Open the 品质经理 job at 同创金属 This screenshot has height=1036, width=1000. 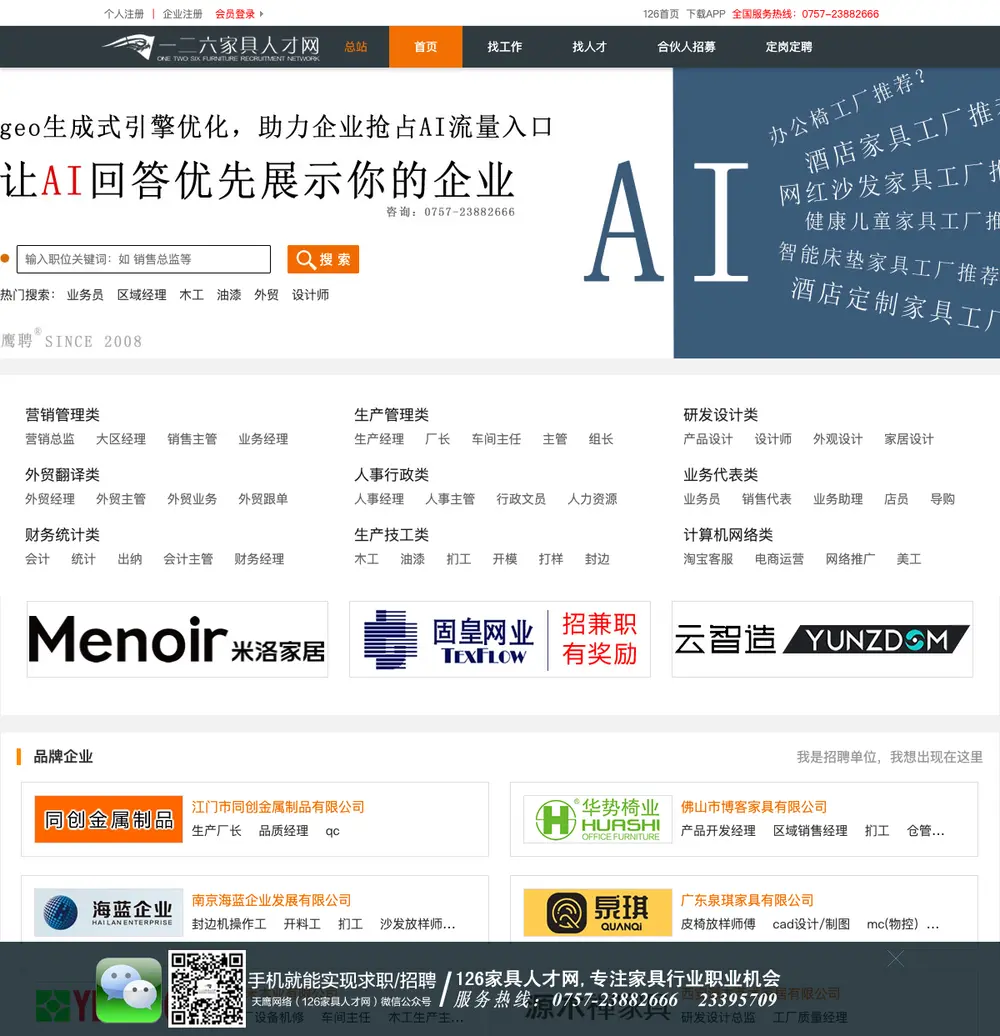pos(283,831)
